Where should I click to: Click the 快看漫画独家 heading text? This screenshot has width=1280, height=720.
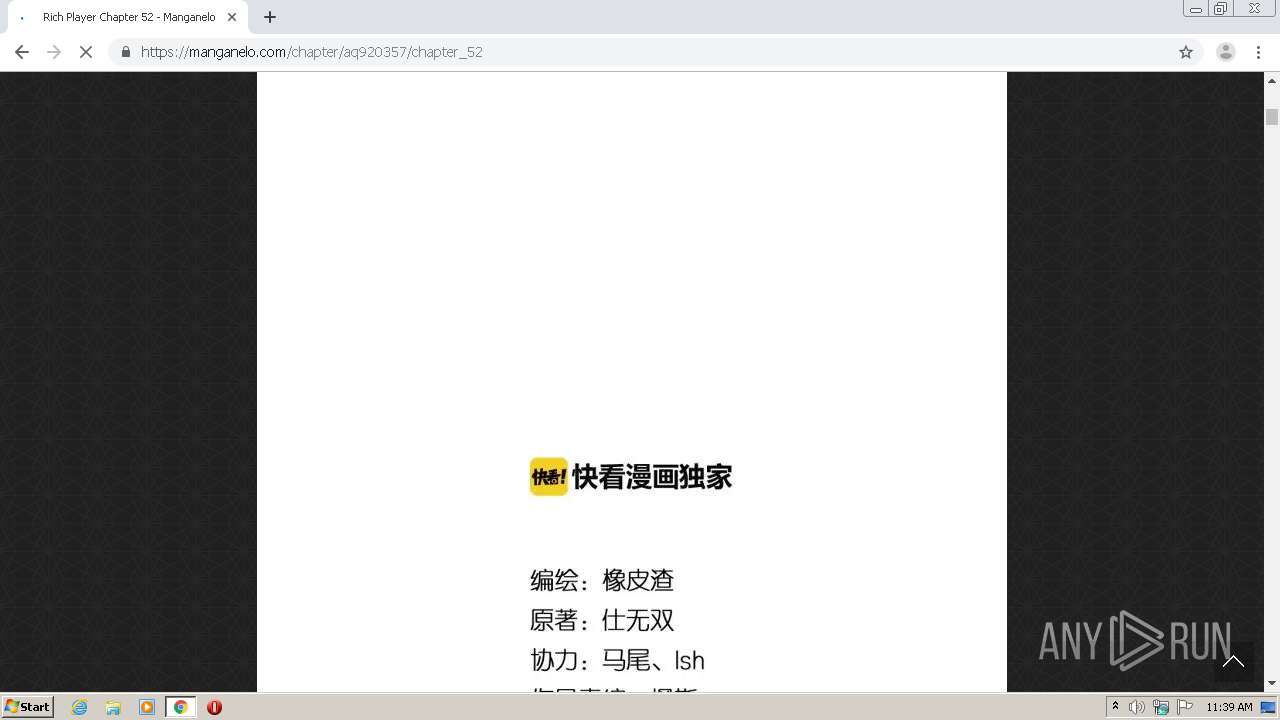click(x=652, y=477)
